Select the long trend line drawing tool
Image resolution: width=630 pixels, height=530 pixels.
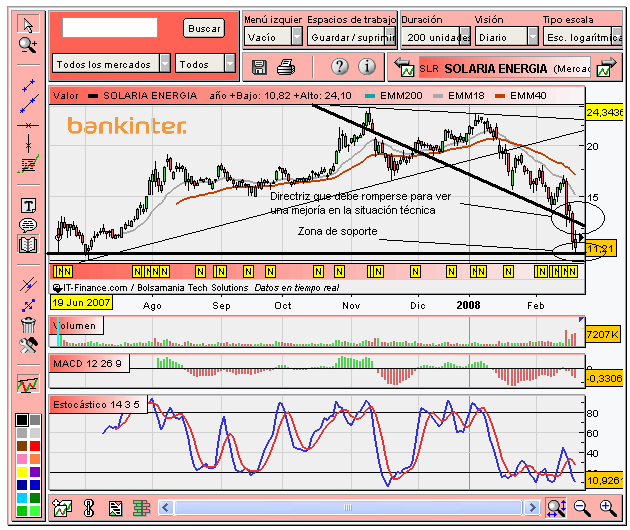click(x=29, y=104)
